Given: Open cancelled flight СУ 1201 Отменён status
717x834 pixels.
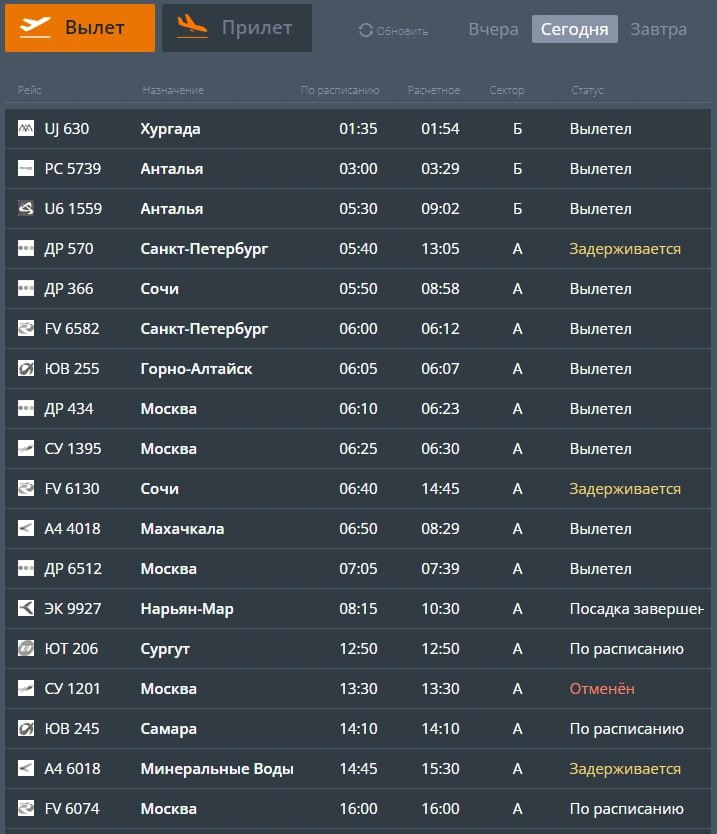Looking at the screenshot, I should coord(602,689).
